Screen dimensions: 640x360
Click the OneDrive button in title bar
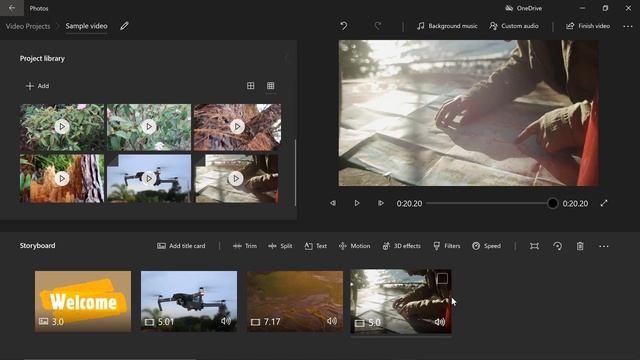point(524,8)
